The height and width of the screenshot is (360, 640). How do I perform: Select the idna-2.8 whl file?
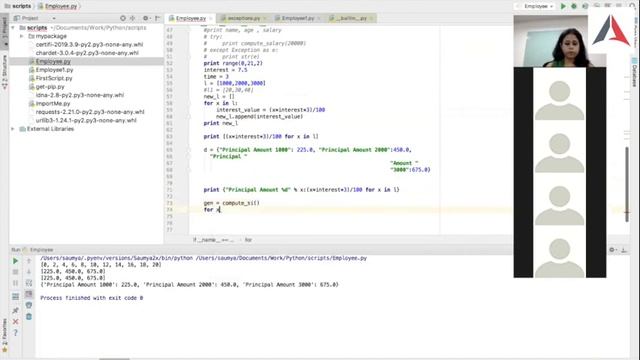tap(80, 95)
